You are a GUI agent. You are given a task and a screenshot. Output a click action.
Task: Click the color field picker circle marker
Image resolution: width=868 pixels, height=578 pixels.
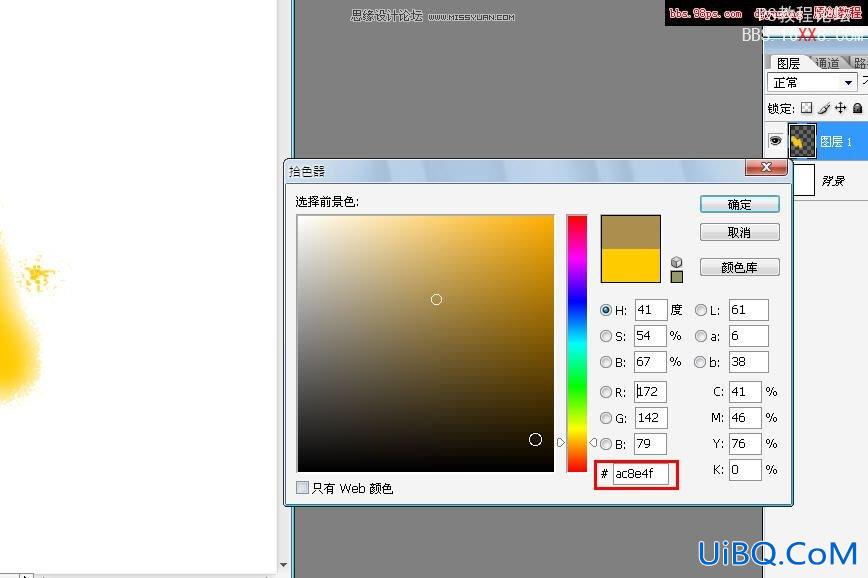click(x=436, y=300)
